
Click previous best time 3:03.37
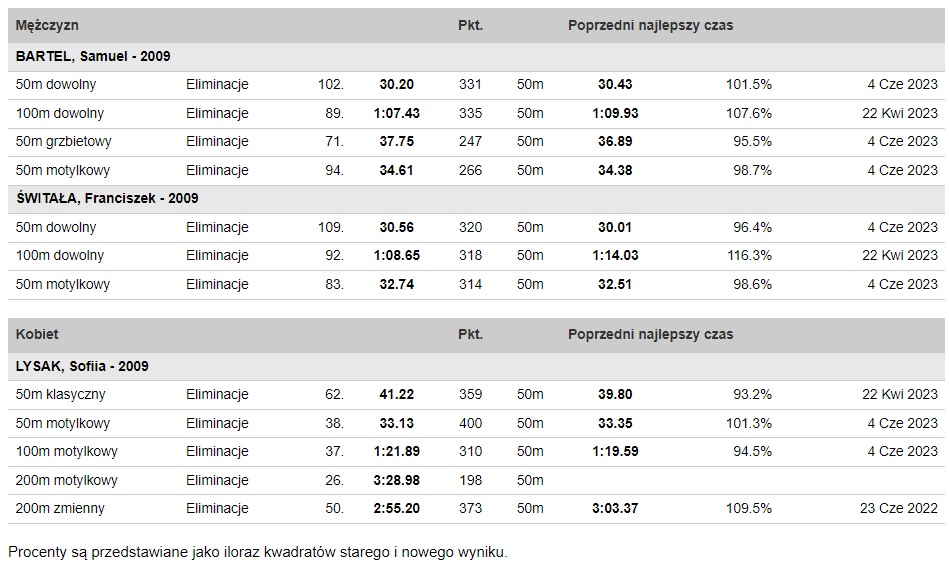614,509
